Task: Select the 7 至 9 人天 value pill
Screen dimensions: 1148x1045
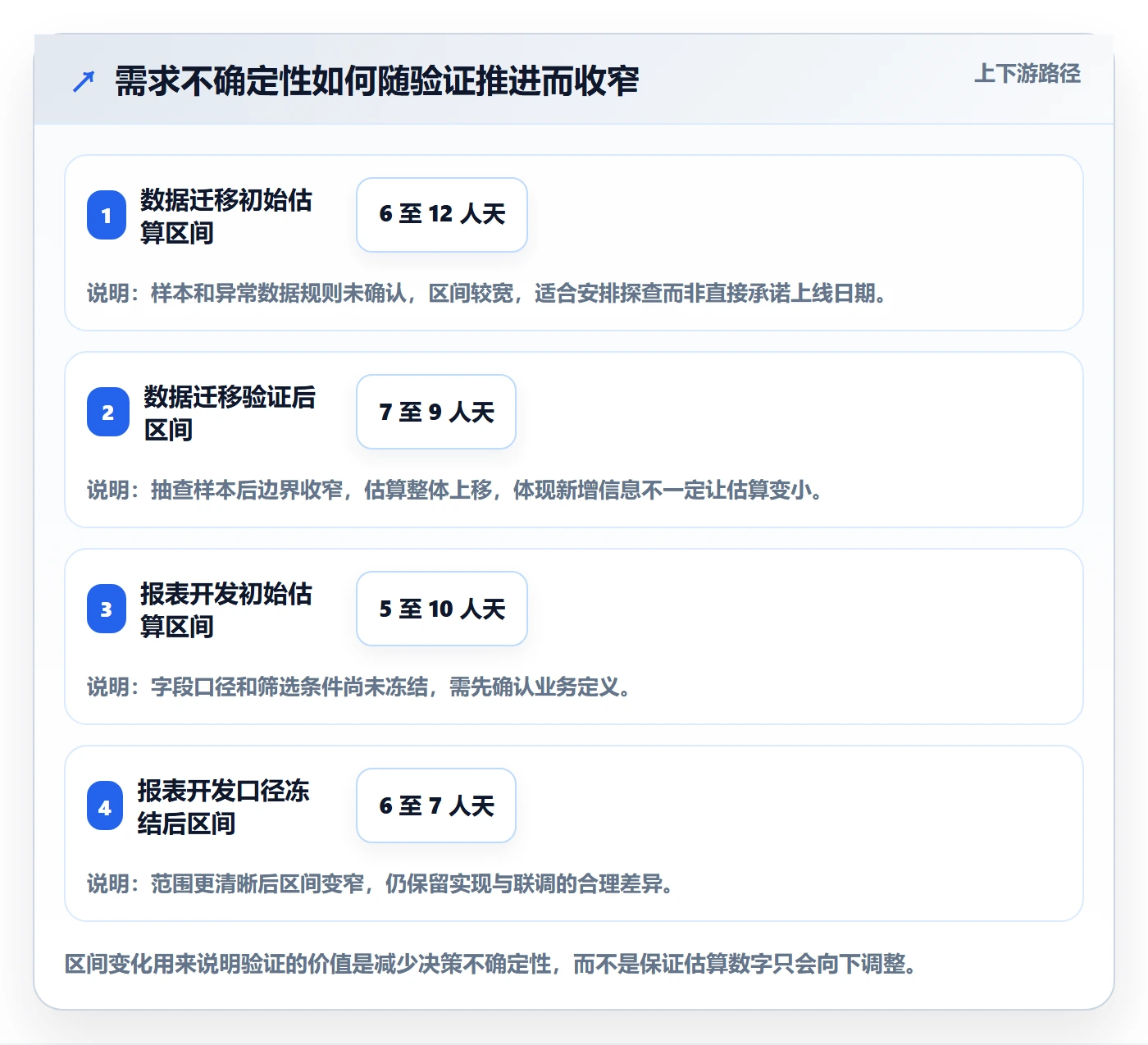Action: 436,412
